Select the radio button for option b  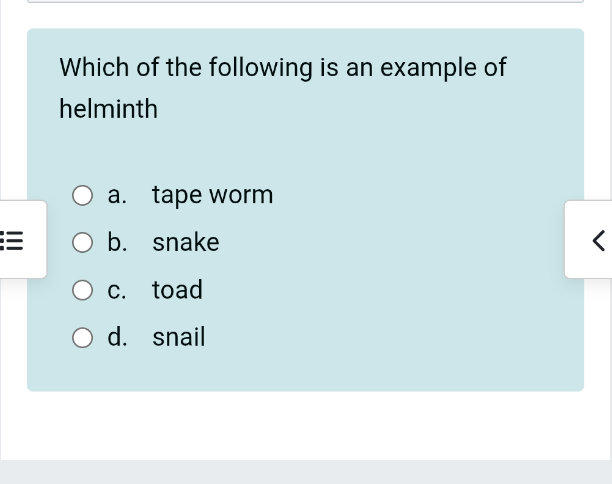pos(84,243)
